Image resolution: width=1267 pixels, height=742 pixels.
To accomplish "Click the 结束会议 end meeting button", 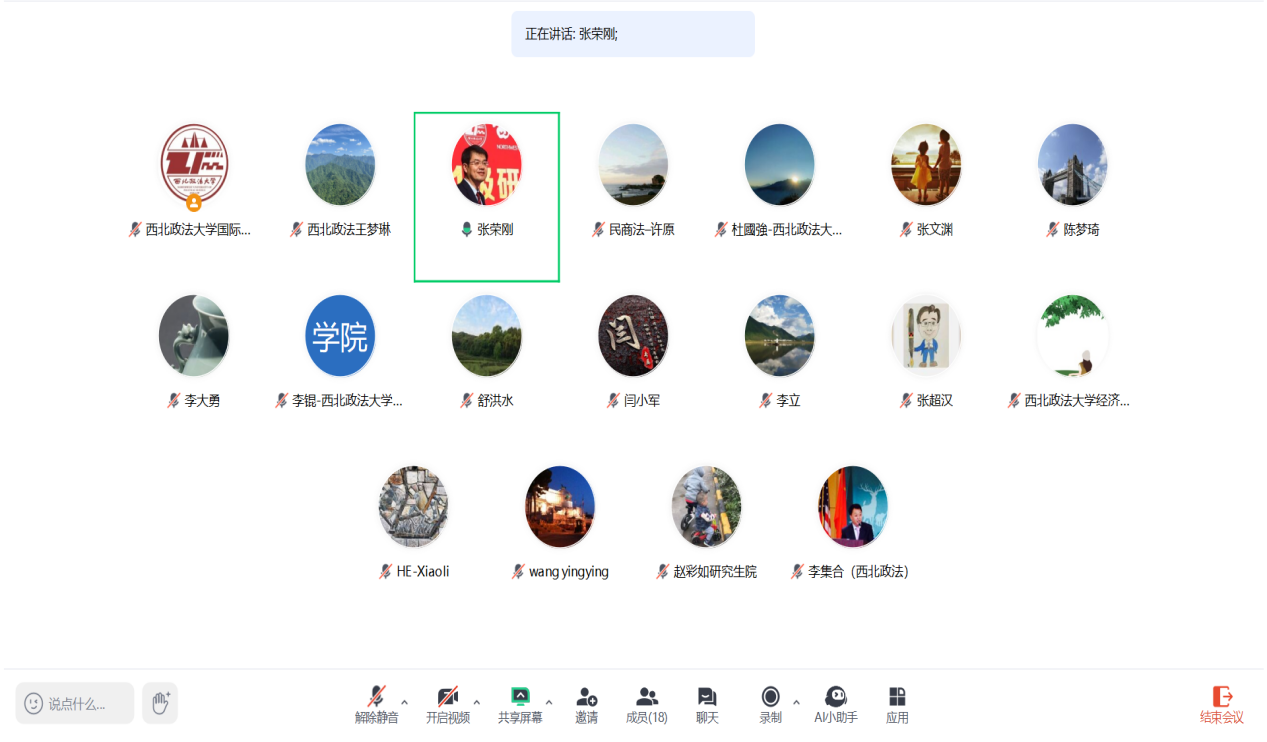I will point(1221,704).
